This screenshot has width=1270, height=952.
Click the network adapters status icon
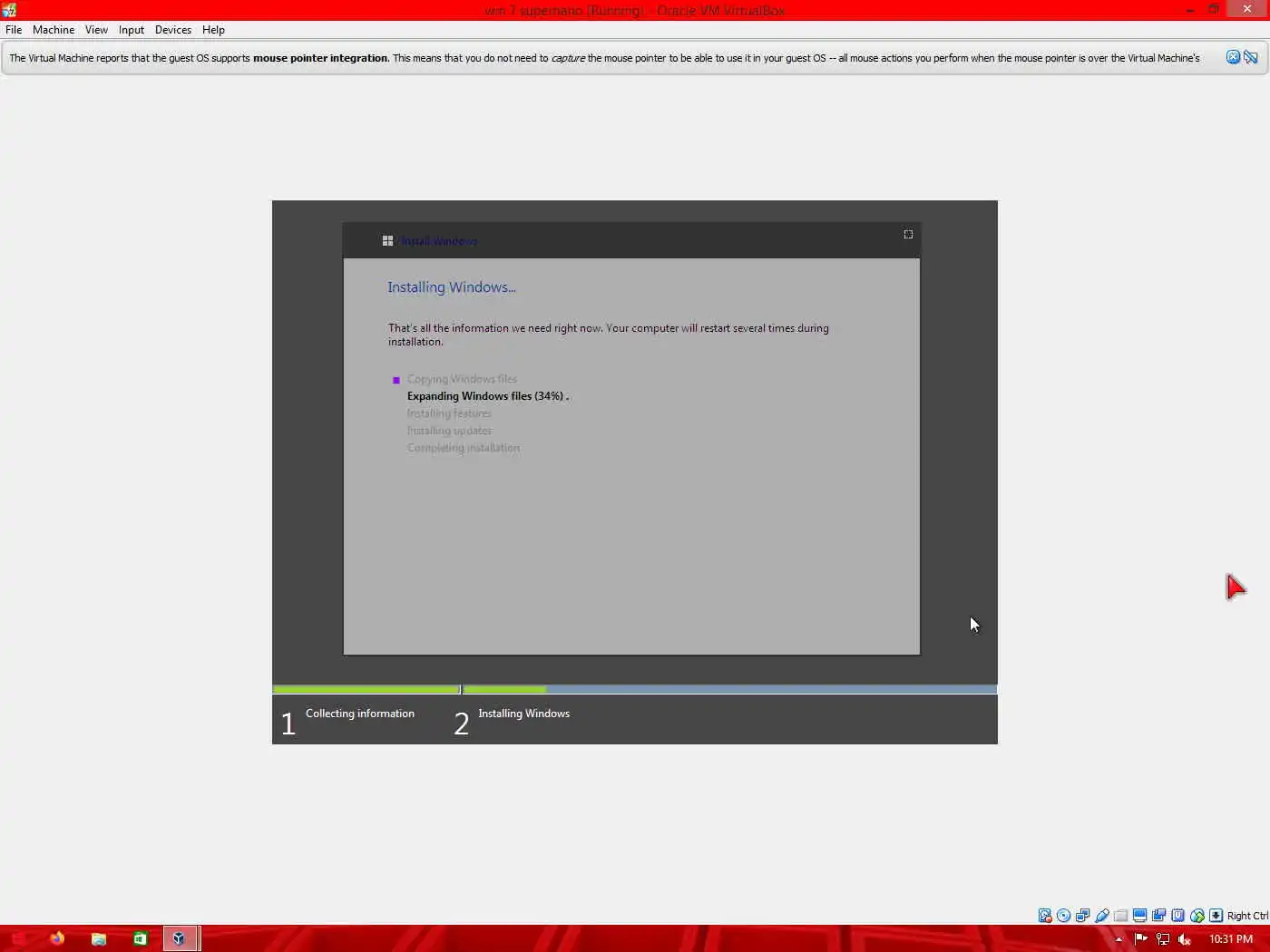pos(1083,916)
